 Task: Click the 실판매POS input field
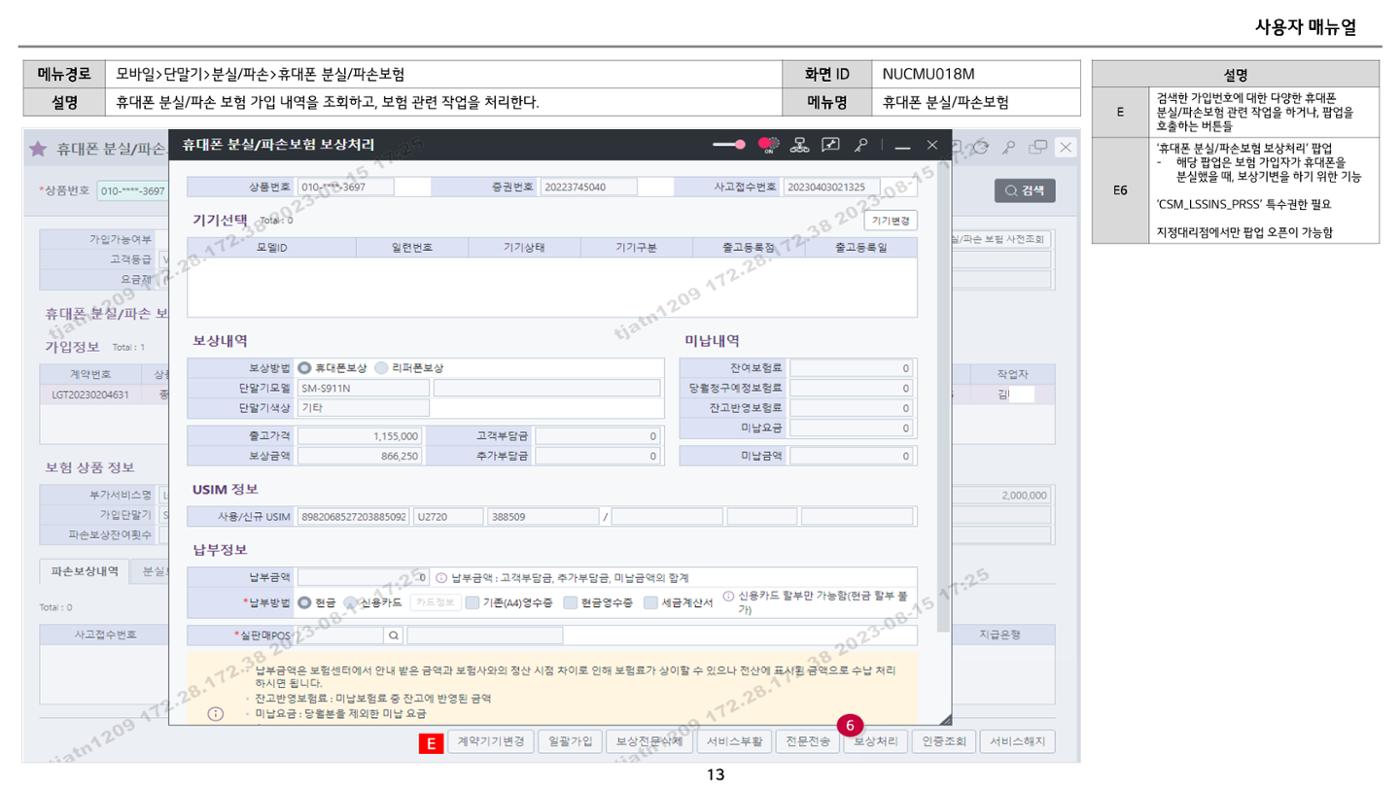coord(341,635)
